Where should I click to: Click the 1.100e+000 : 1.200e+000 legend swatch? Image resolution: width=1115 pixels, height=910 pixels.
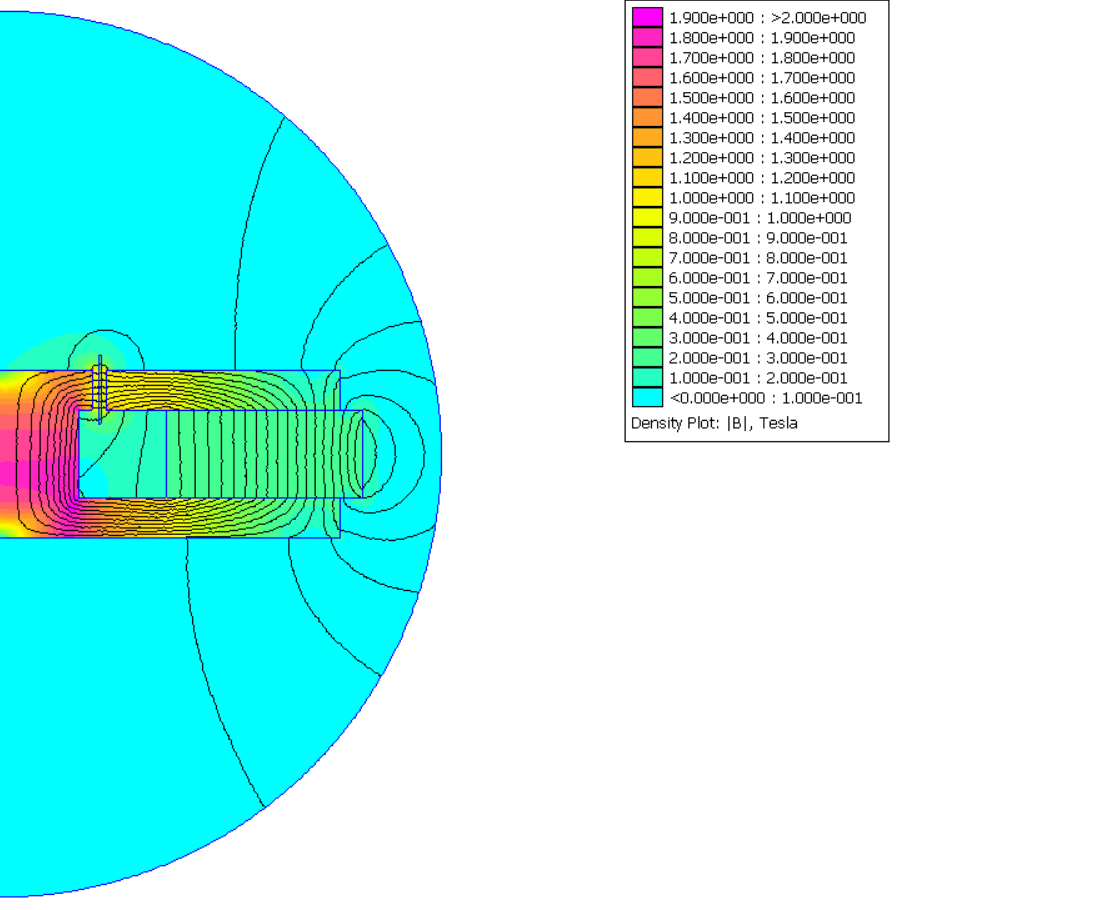(647, 177)
